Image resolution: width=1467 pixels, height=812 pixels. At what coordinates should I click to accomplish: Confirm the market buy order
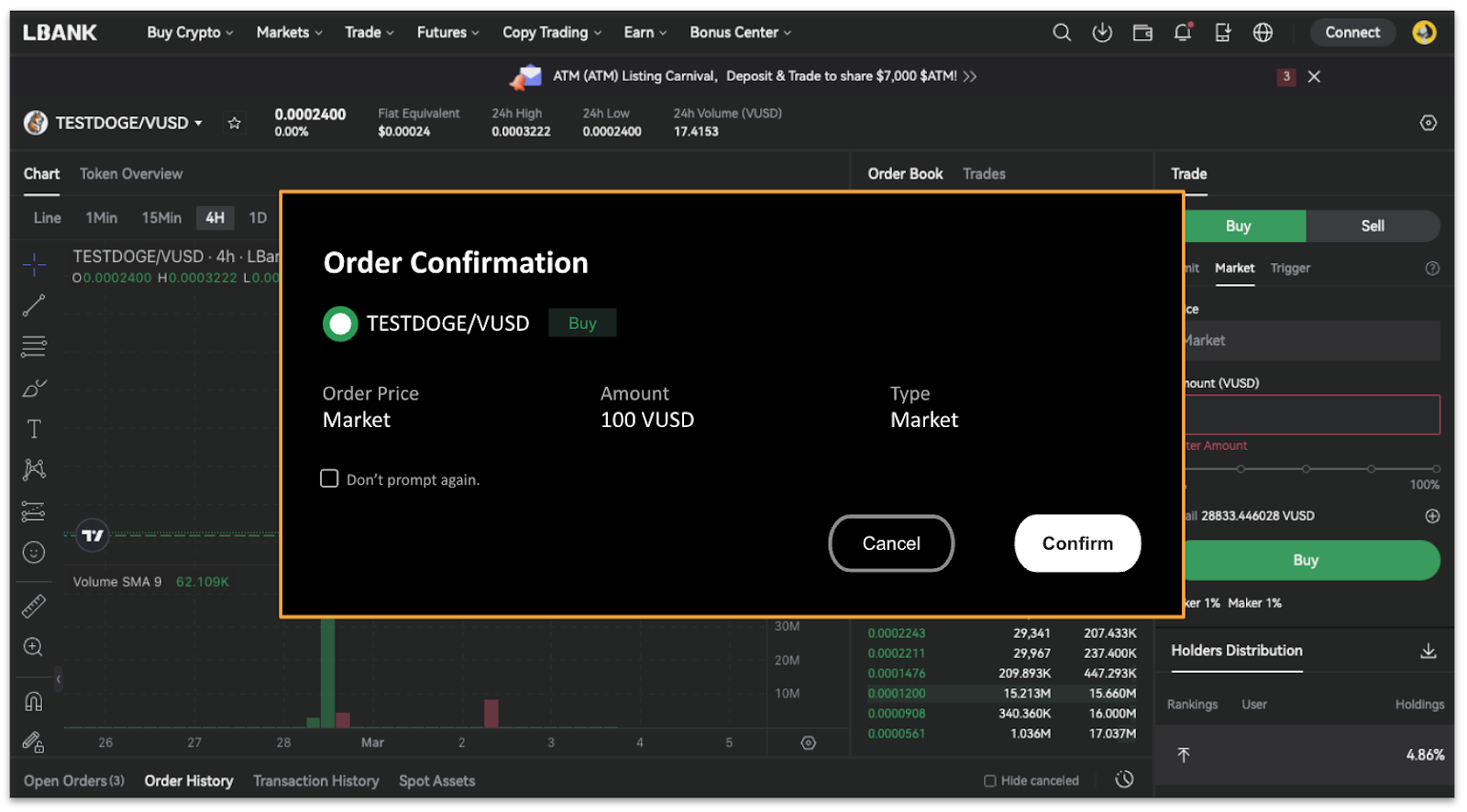coord(1077,543)
